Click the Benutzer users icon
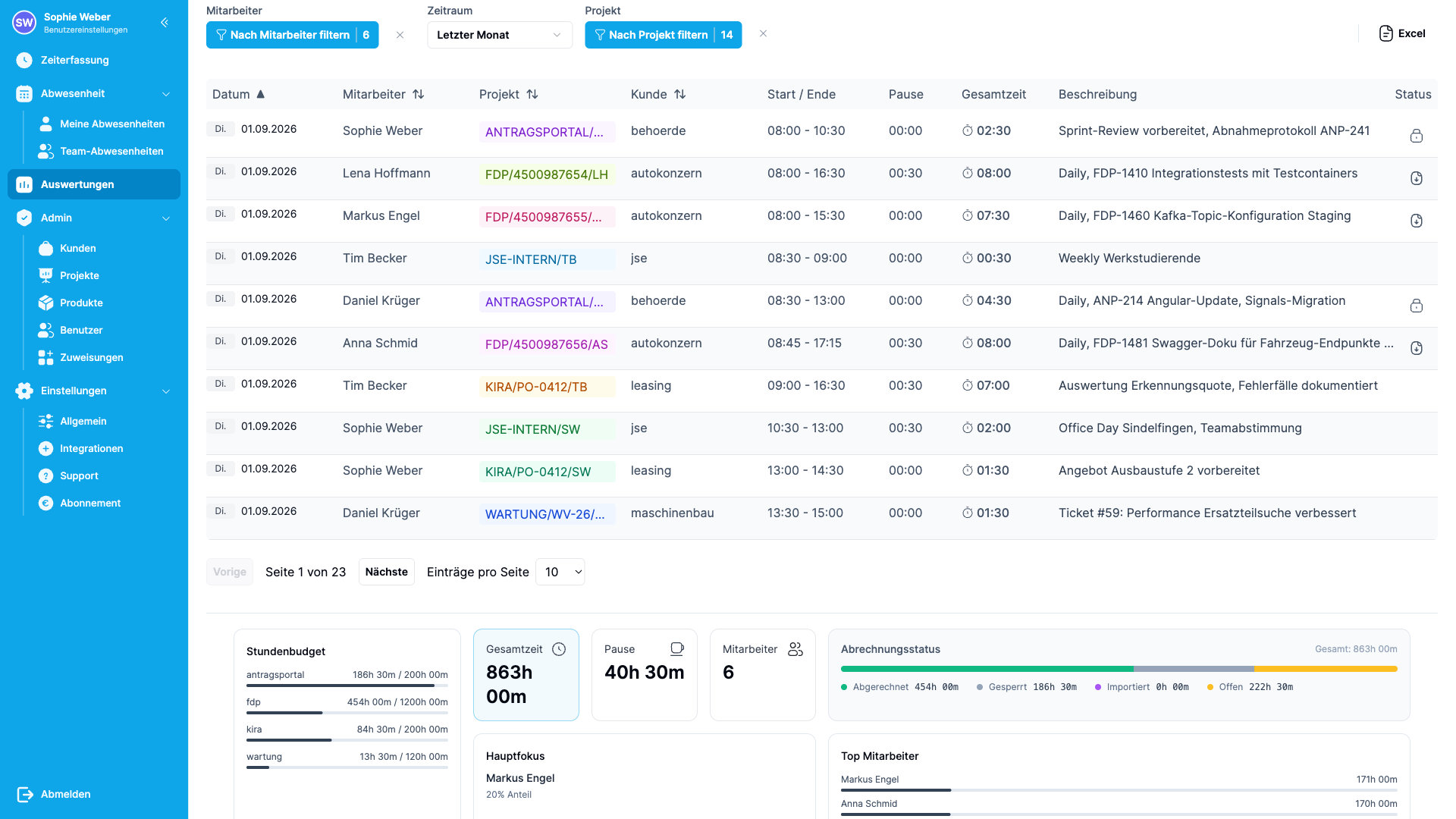Viewport: 1456px width, 819px height. 45,330
